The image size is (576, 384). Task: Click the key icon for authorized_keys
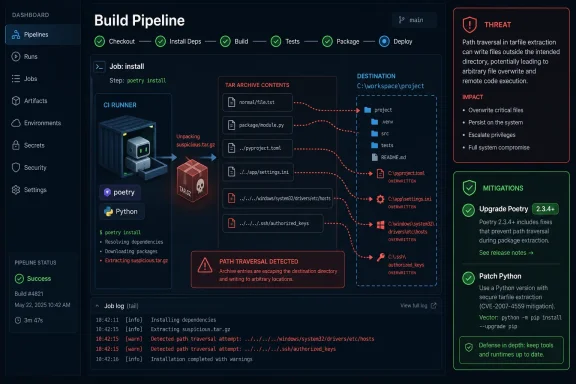click(x=381, y=257)
